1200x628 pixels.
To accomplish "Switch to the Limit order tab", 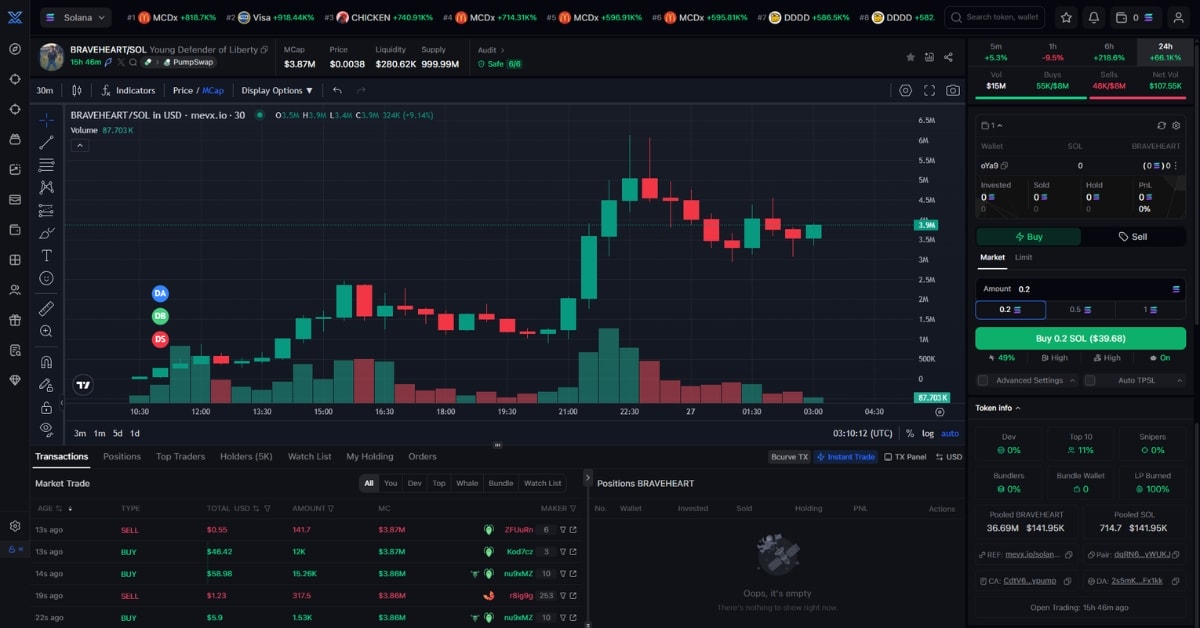I will point(1023,257).
